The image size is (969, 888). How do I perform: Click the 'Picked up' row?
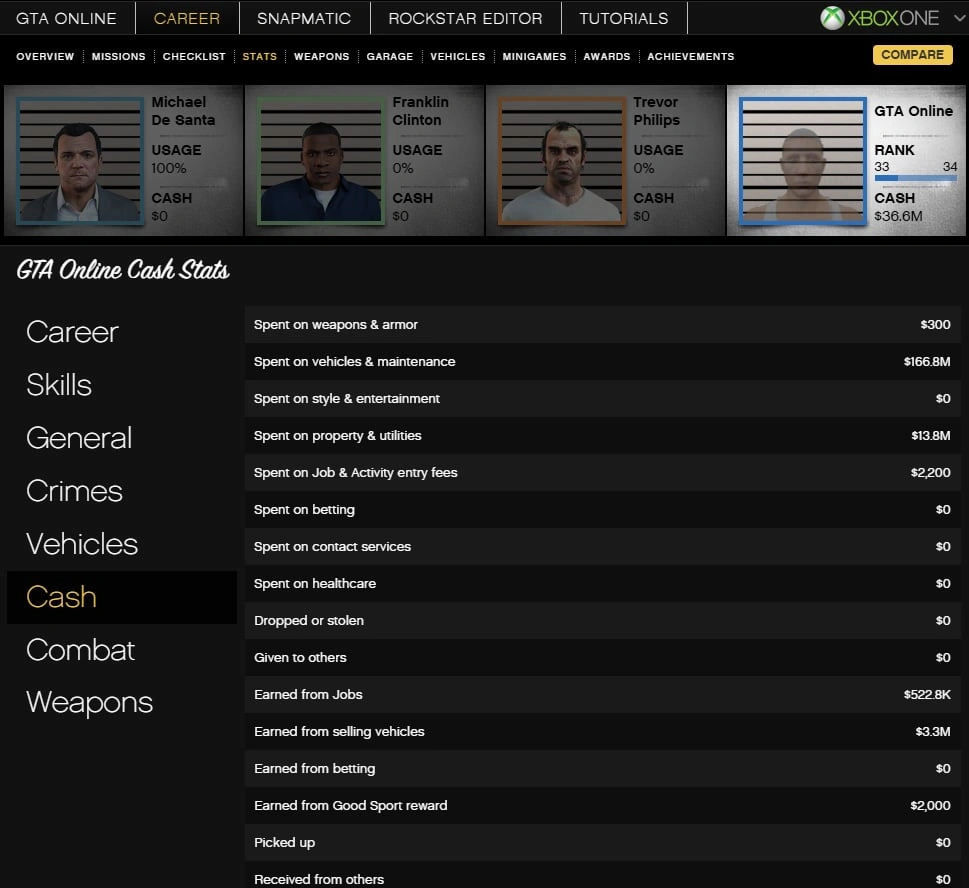click(x=603, y=843)
